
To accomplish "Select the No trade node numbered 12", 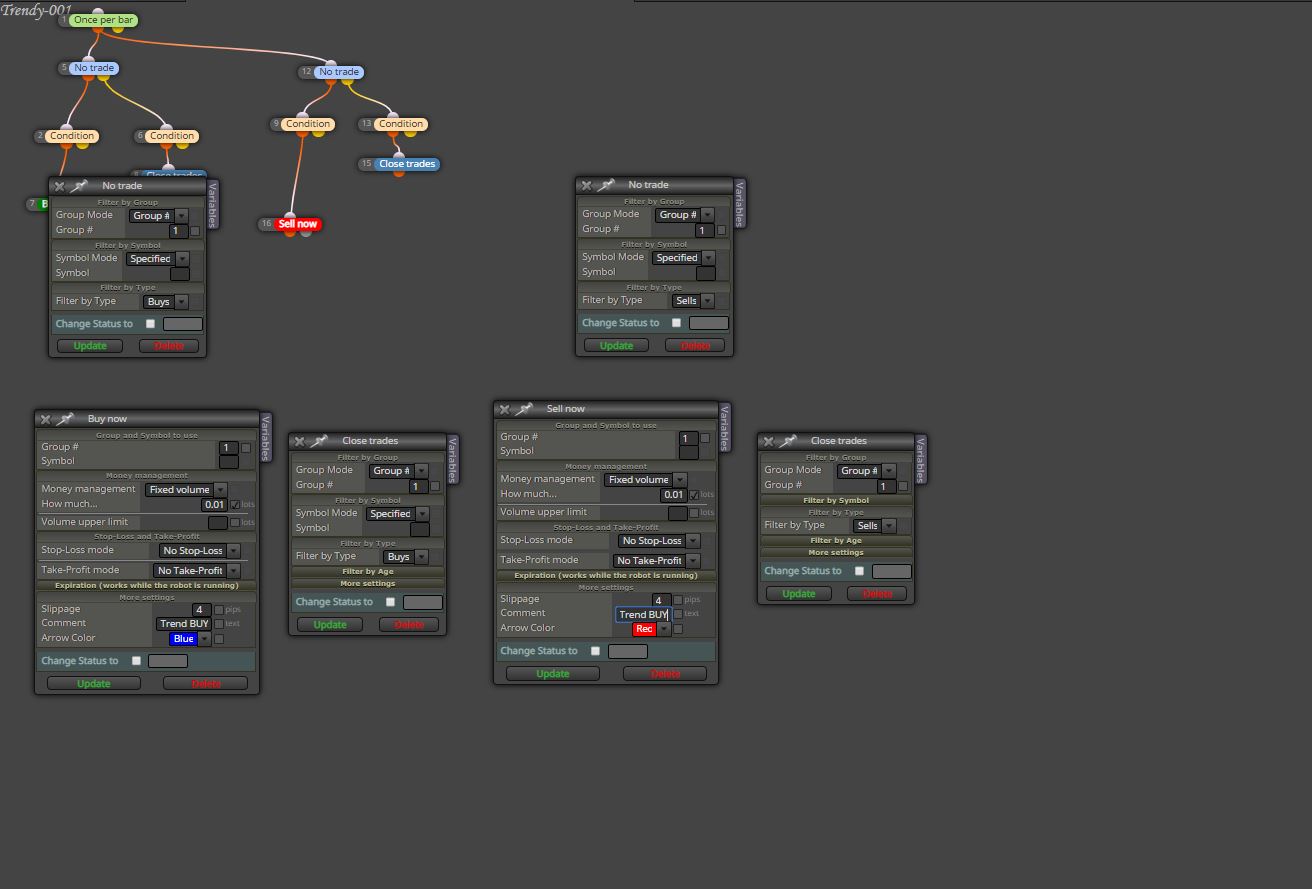I will tap(339, 72).
